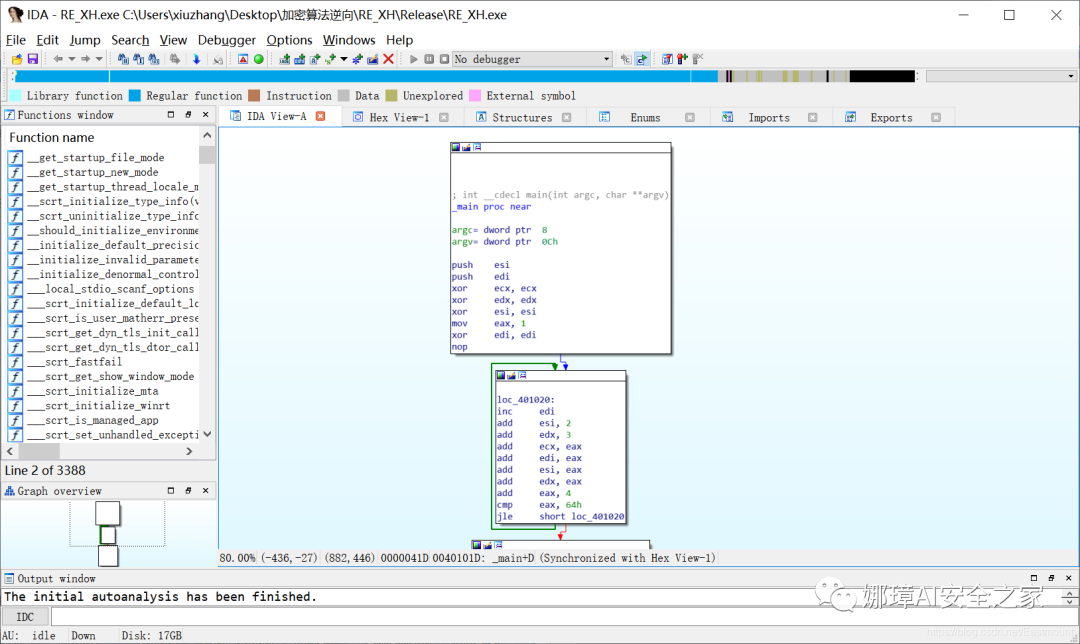
Task: Click the save database floppy icon
Action: click(x=32, y=59)
